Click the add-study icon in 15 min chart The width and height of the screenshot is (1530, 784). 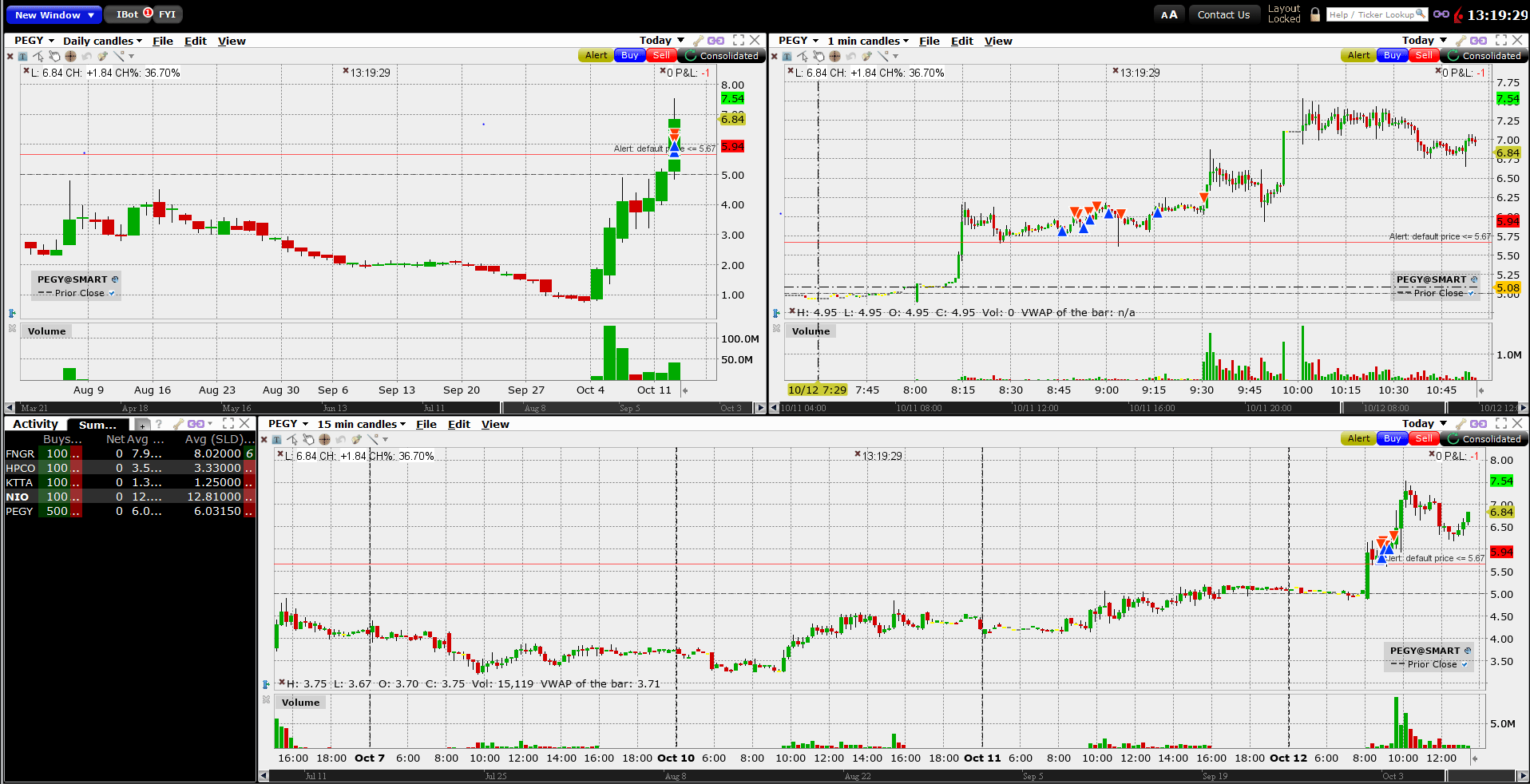click(356, 439)
